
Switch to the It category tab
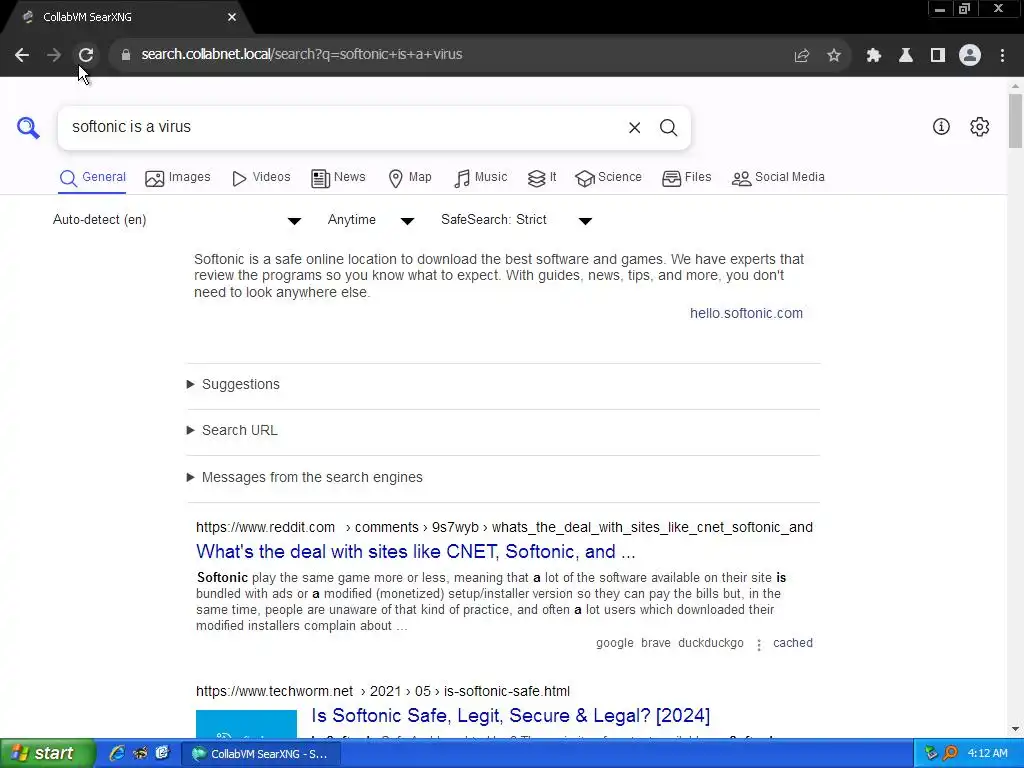pos(542,178)
